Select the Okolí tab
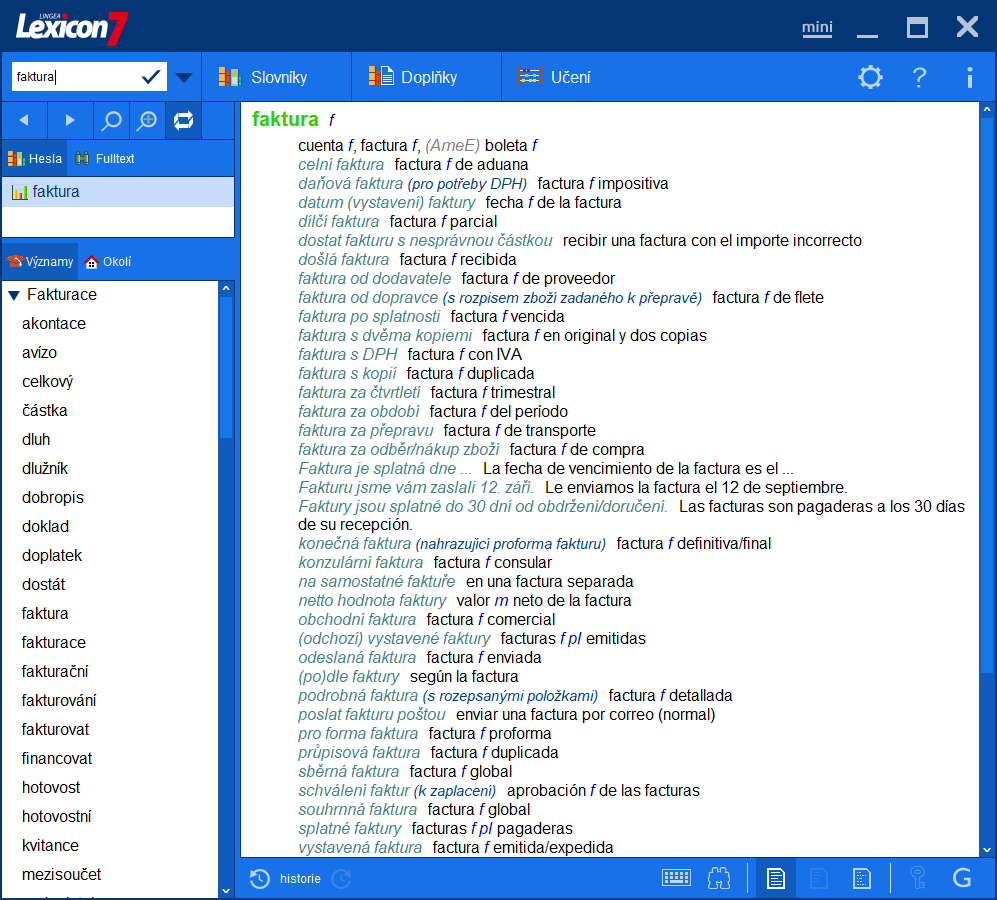 tap(108, 261)
